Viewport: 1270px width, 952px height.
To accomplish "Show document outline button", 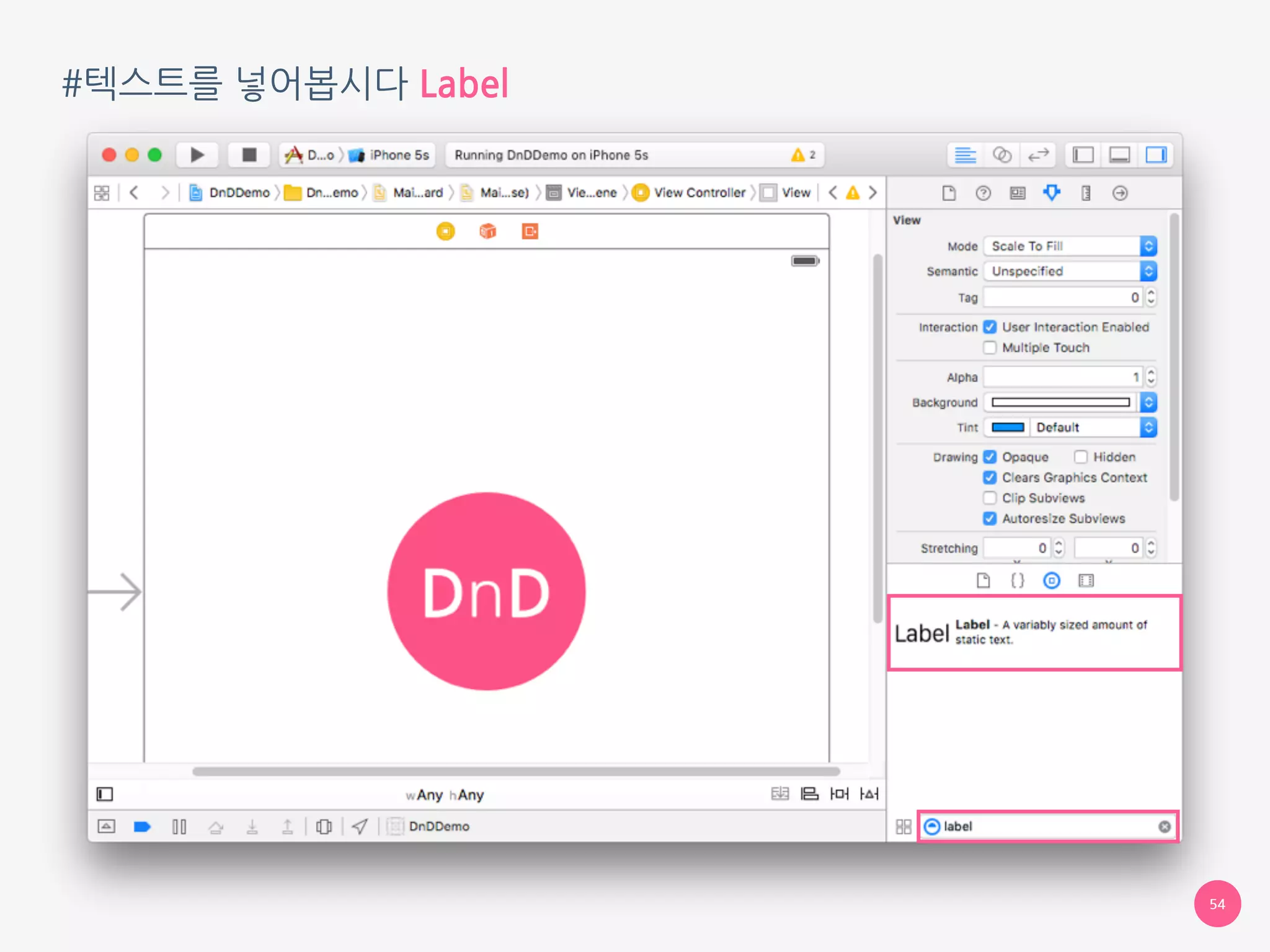I will pos(105,795).
